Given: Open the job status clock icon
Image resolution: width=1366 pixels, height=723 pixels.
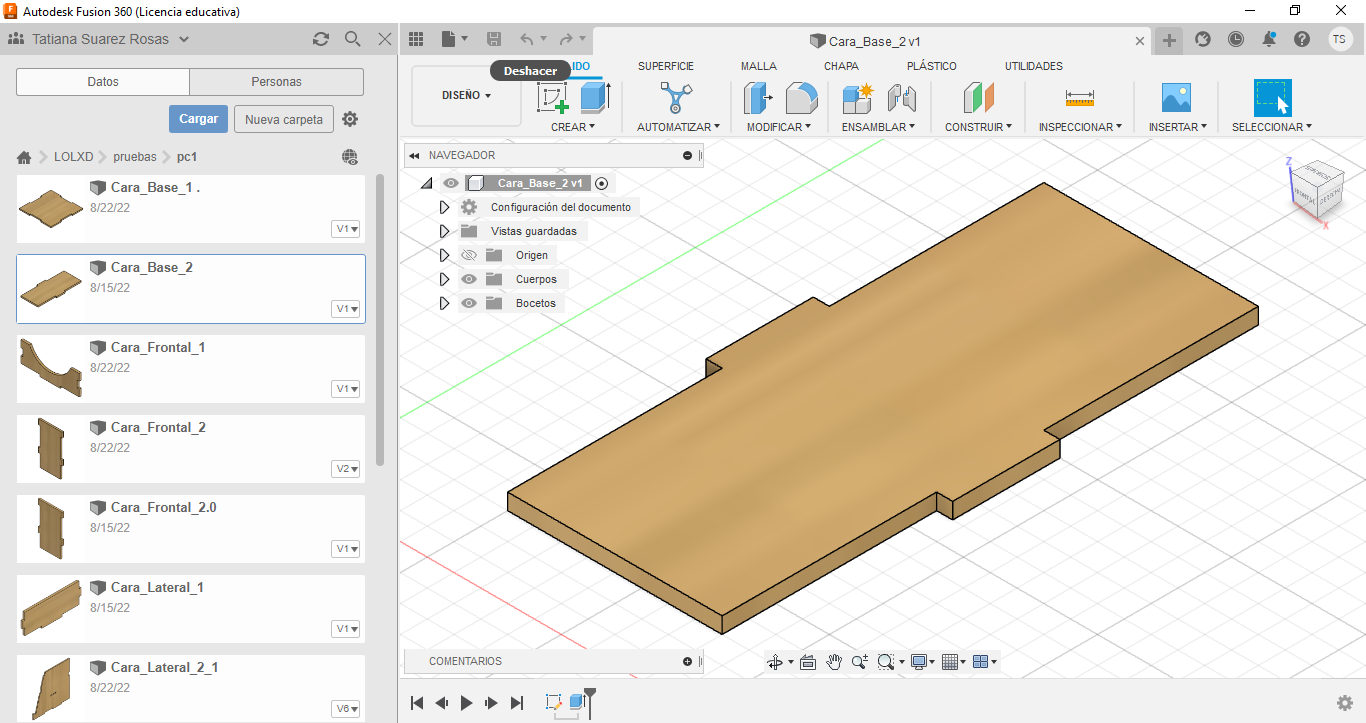Looking at the screenshot, I should (x=1236, y=39).
